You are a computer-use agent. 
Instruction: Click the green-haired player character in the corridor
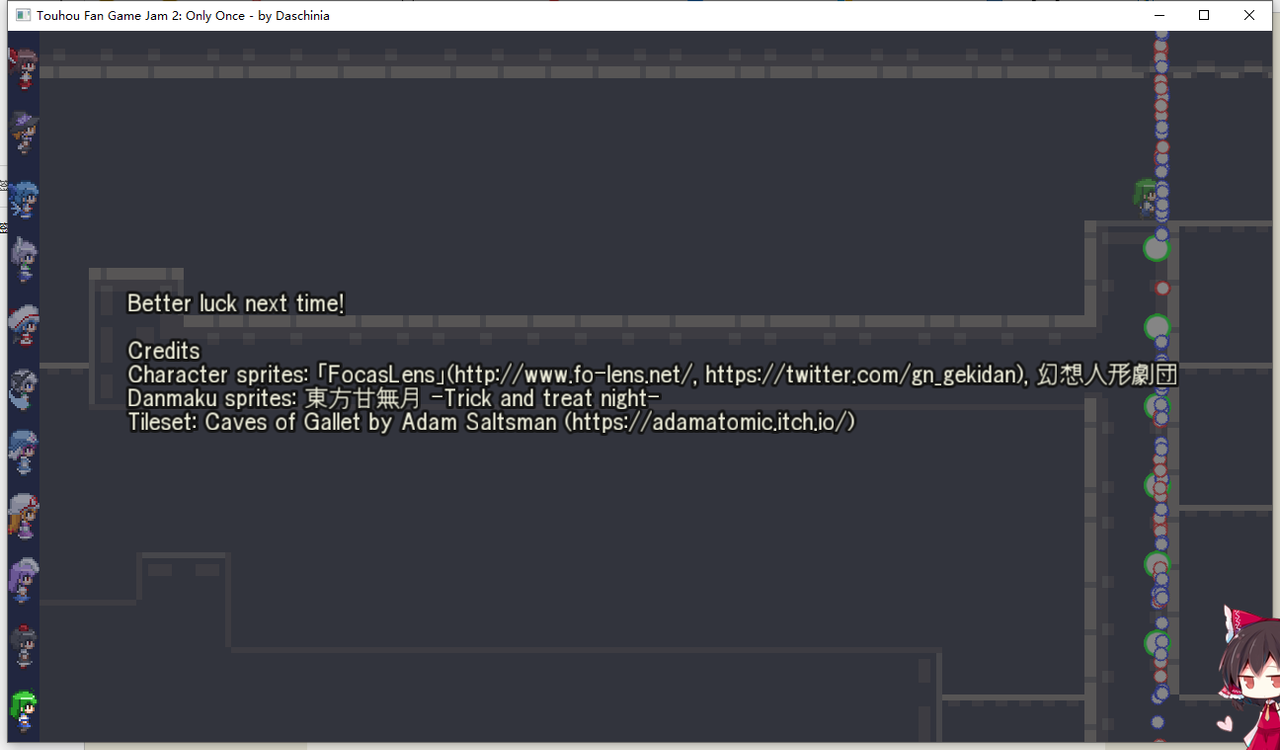coord(1146,198)
